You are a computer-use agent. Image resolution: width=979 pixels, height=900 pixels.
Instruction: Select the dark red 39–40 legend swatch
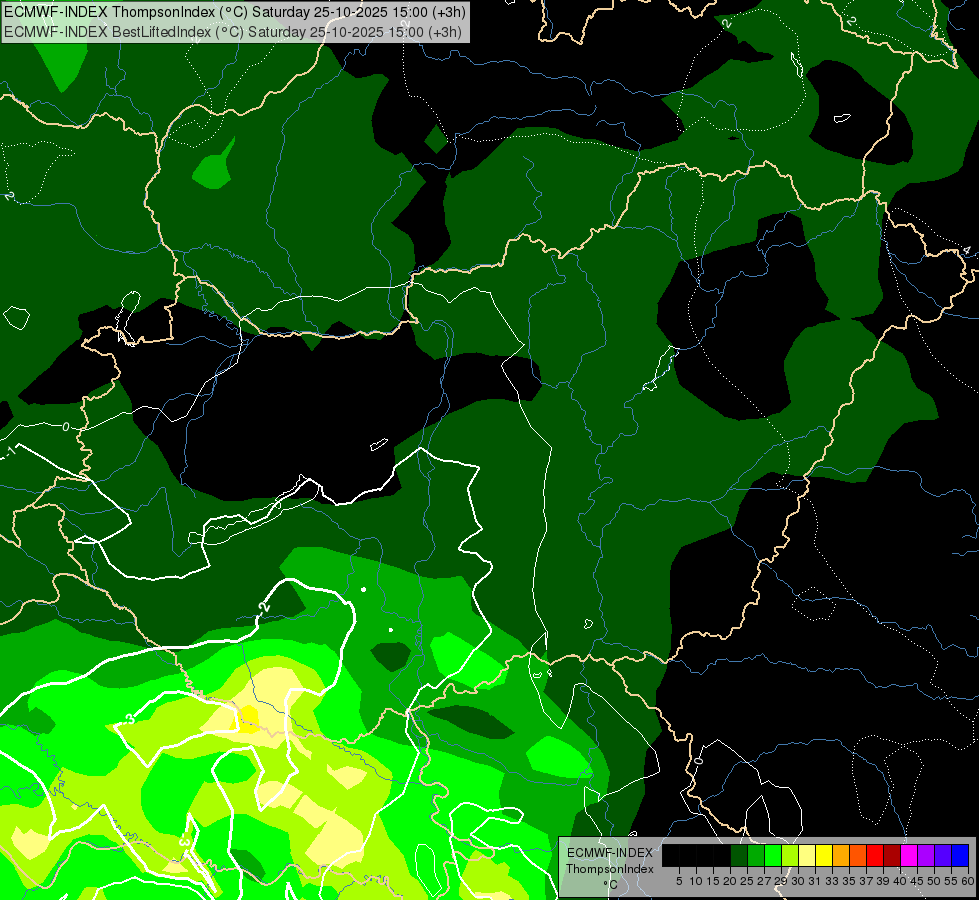tap(892, 855)
